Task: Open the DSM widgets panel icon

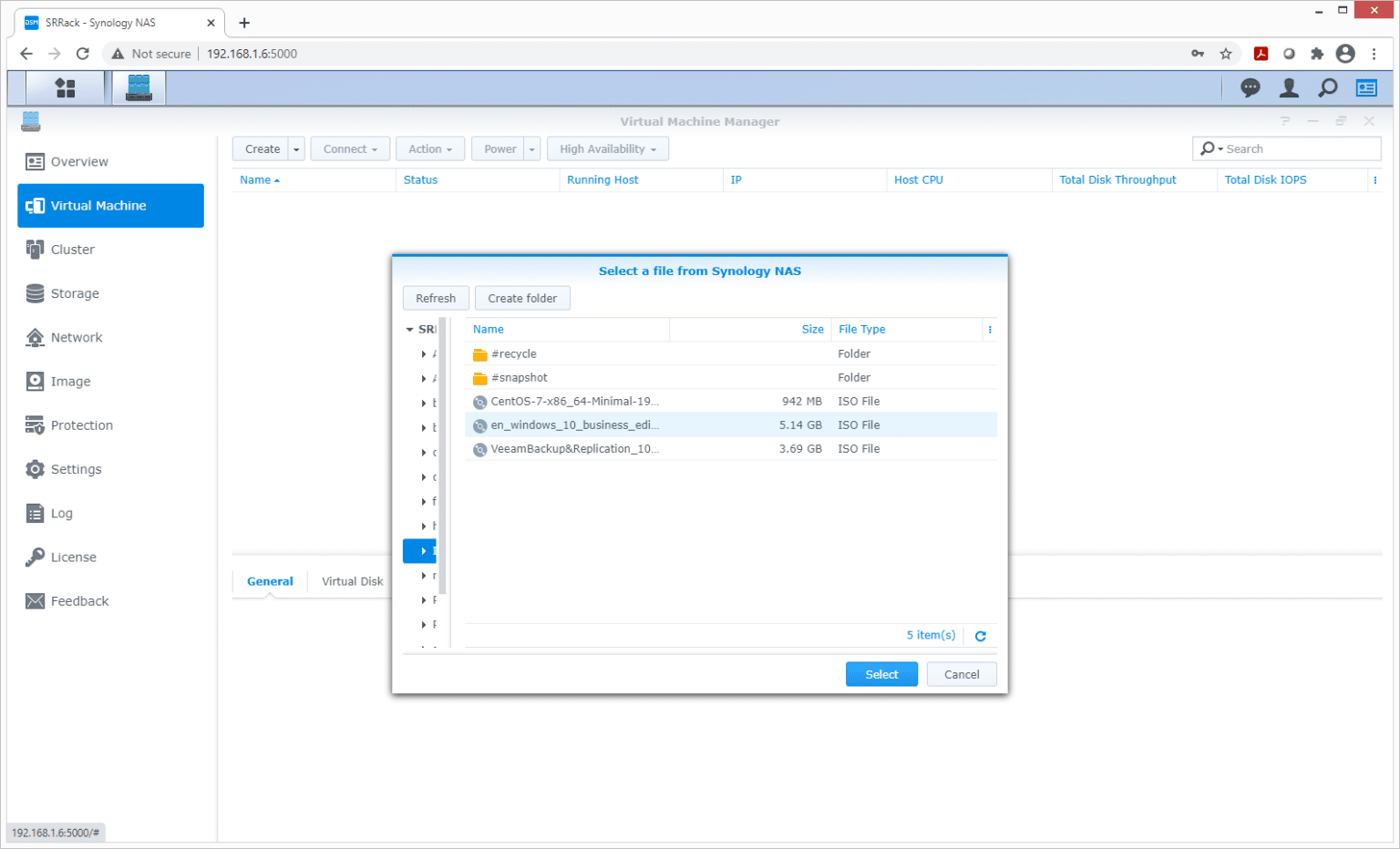Action: click(x=1366, y=87)
